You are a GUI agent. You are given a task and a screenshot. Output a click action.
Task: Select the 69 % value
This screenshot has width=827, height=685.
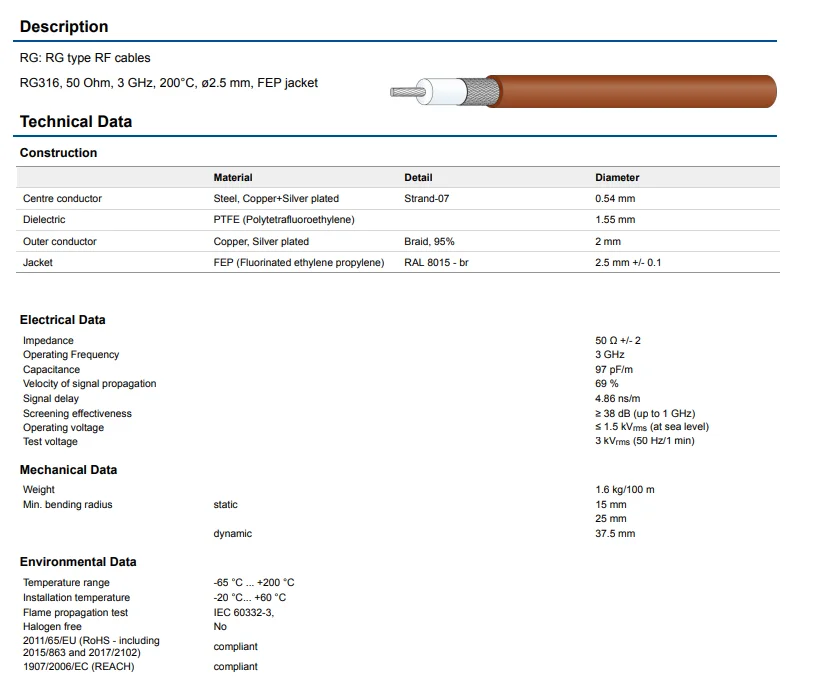[x=607, y=383]
